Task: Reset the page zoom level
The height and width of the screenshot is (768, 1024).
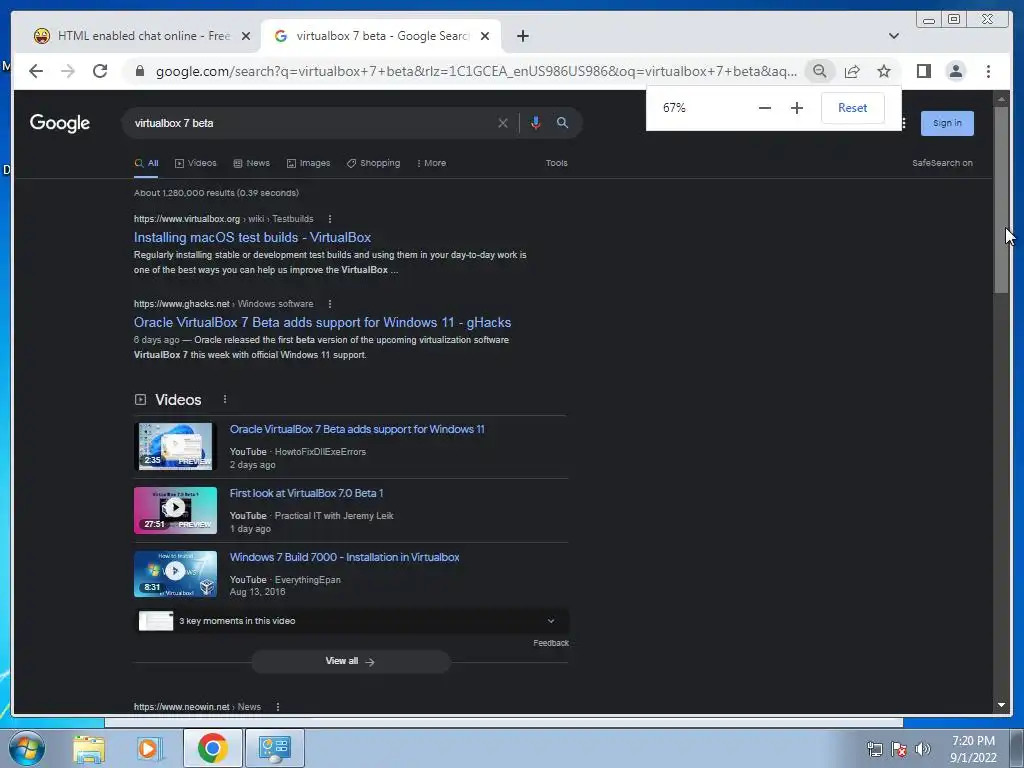Action: pyautogui.click(x=852, y=108)
